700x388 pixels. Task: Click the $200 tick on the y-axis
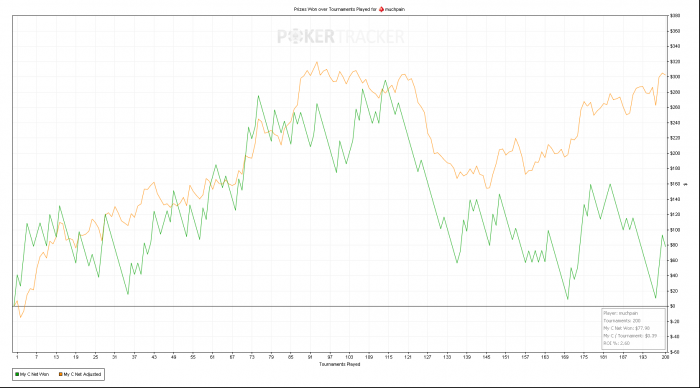coord(675,153)
